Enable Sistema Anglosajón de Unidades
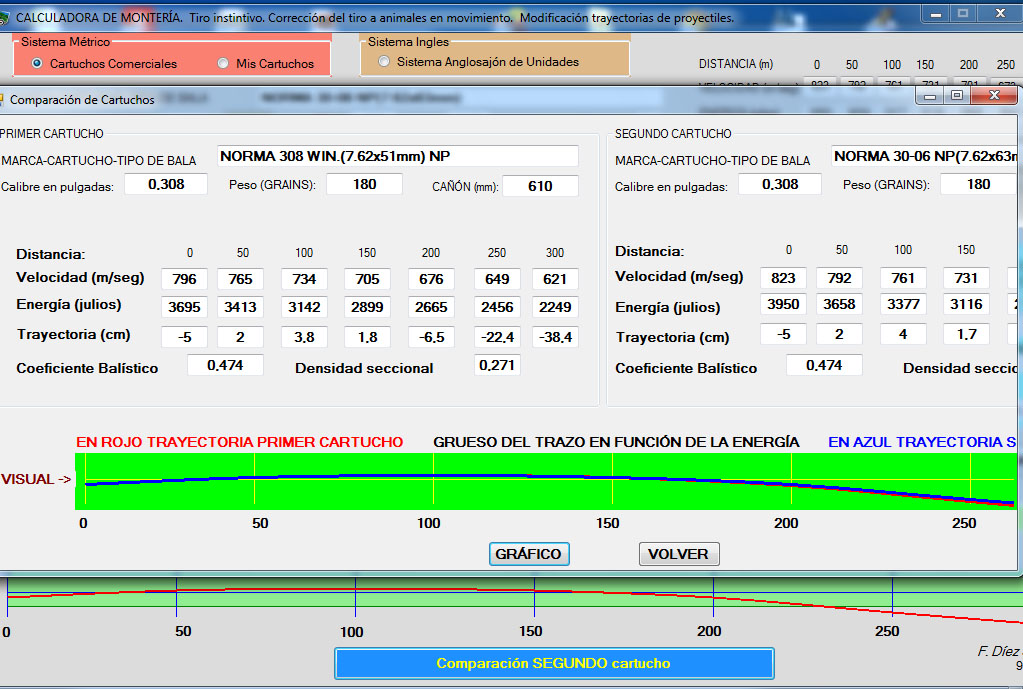Screen dimensions: 1023x689 point(384,61)
